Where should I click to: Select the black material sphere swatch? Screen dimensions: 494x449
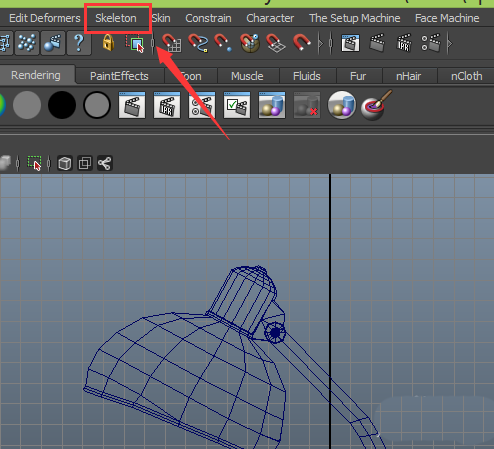(62, 105)
